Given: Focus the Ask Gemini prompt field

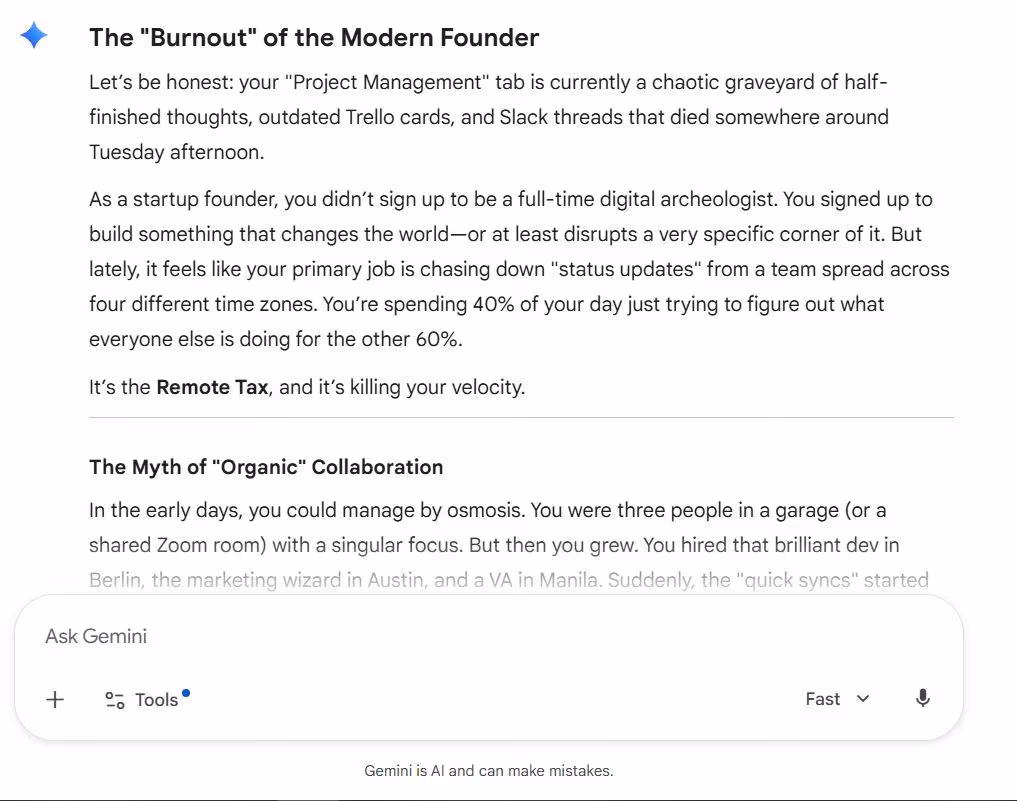Looking at the screenshot, I should 488,636.
